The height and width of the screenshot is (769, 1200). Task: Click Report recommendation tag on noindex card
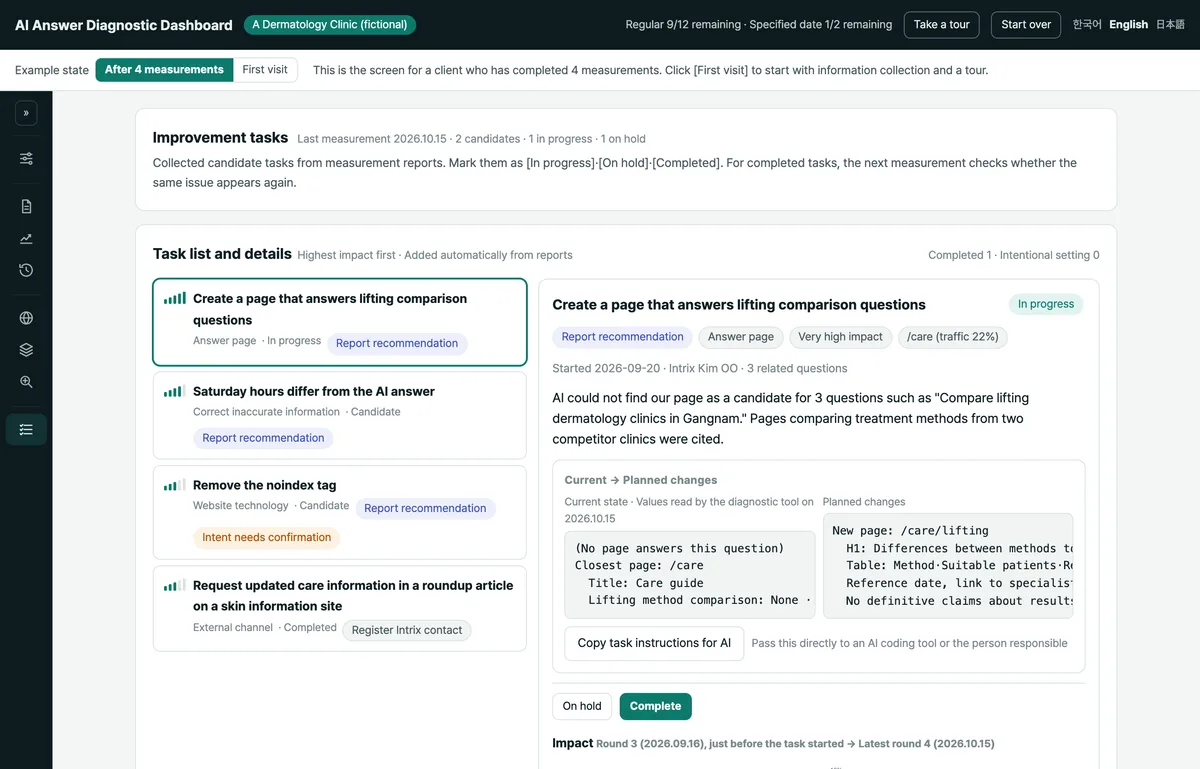tap(425, 508)
